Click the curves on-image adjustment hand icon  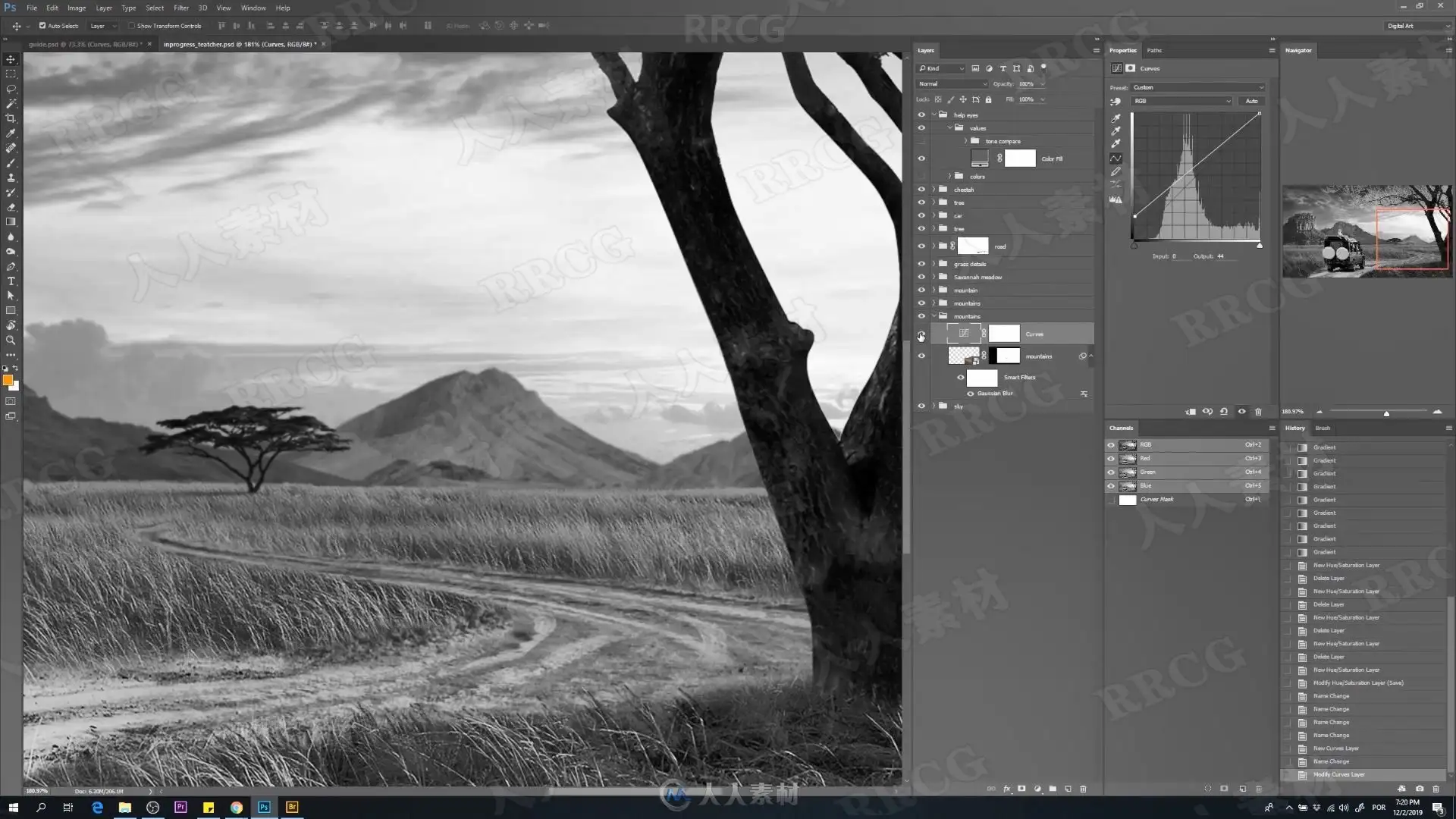pos(1116,101)
